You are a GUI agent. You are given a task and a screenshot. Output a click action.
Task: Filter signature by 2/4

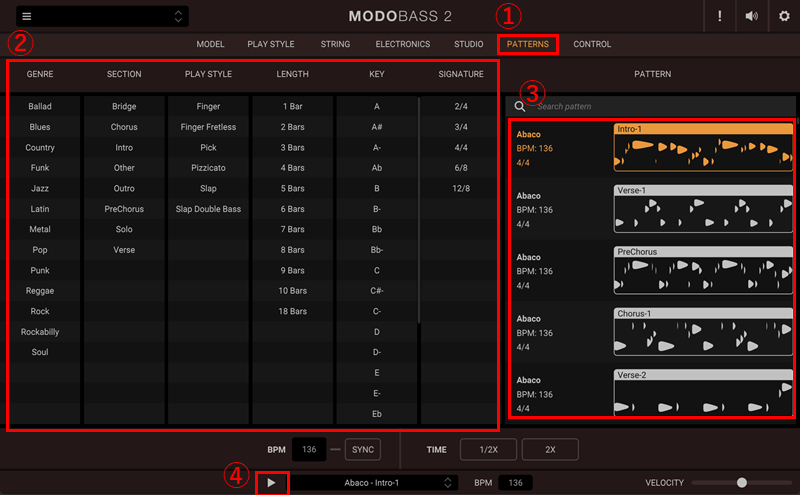click(x=461, y=106)
